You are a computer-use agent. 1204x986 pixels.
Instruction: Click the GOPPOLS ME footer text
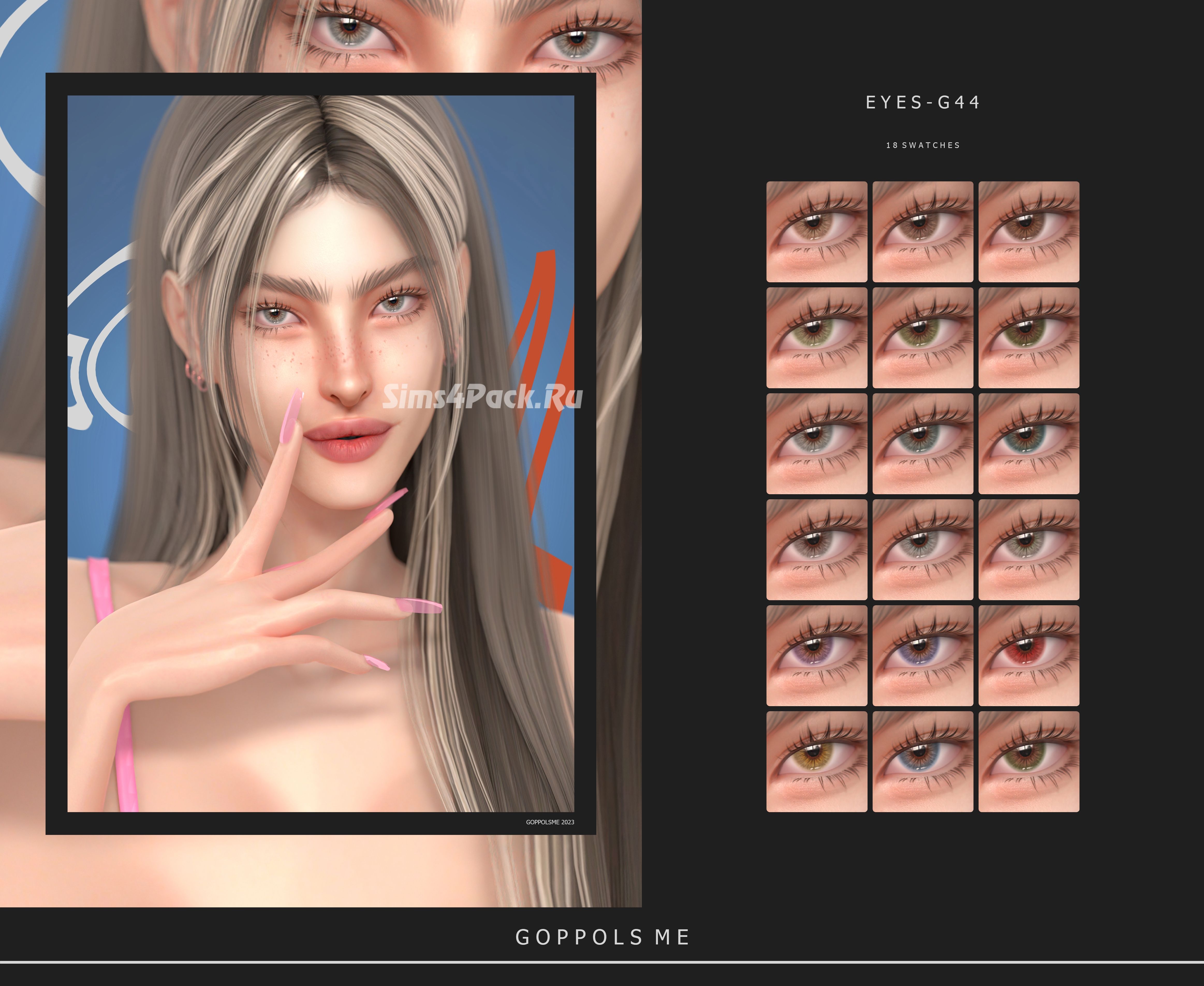602,937
